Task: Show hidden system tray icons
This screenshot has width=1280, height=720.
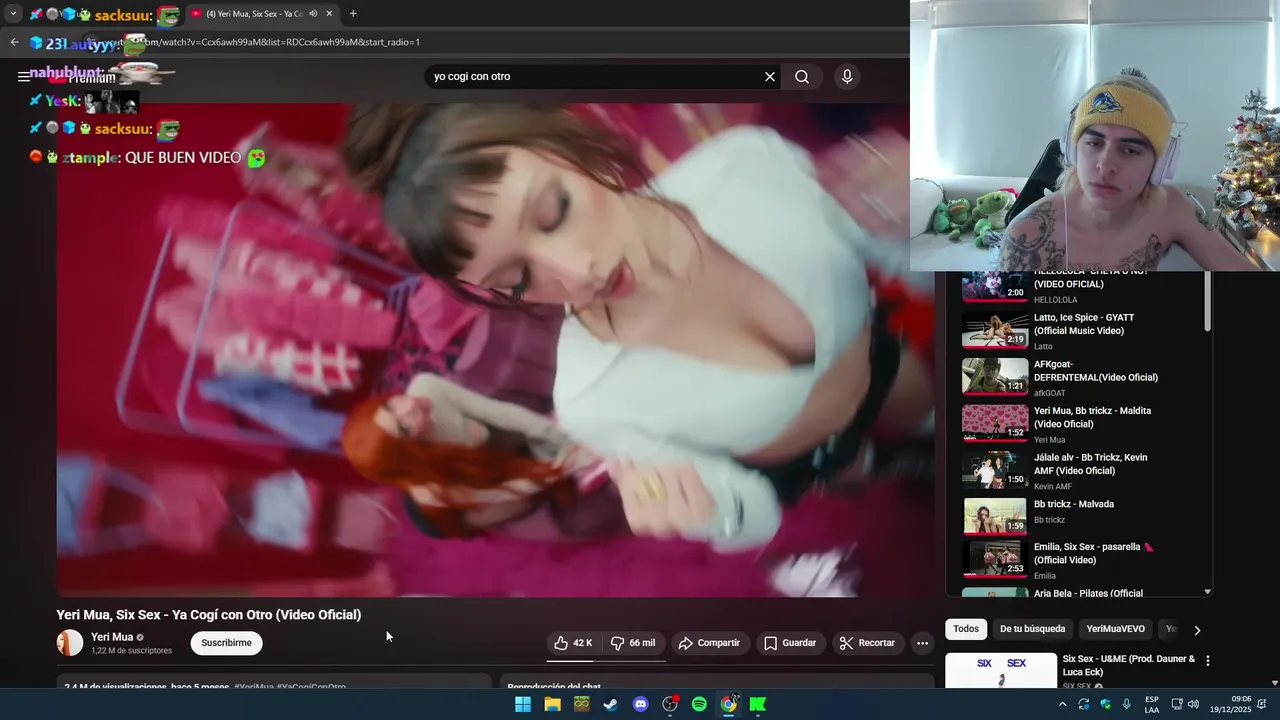Action: click(x=1062, y=704)
